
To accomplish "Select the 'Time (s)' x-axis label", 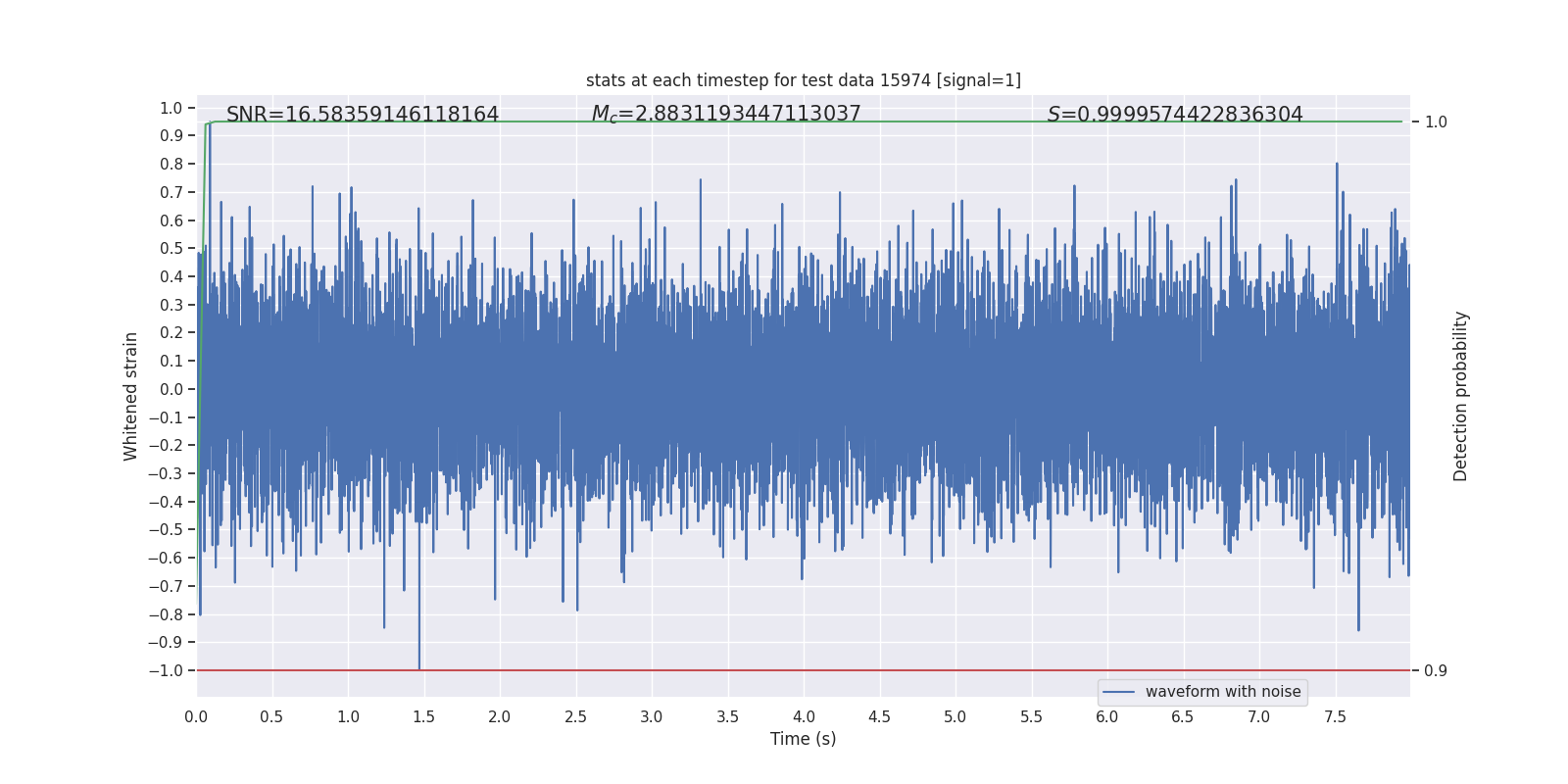I will pos(804,739).
